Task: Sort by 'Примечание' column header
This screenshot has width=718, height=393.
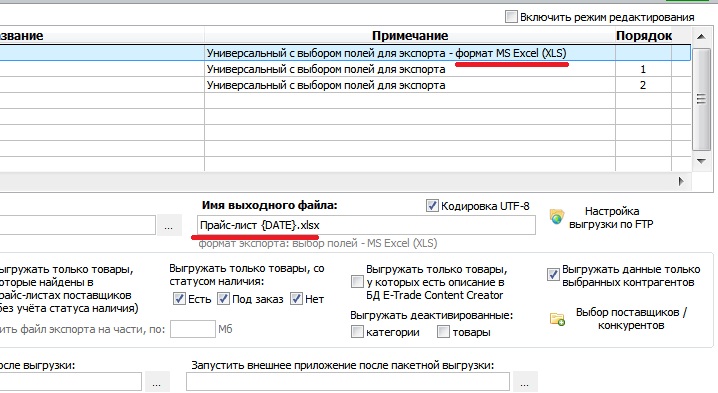Action: [410, 36]
